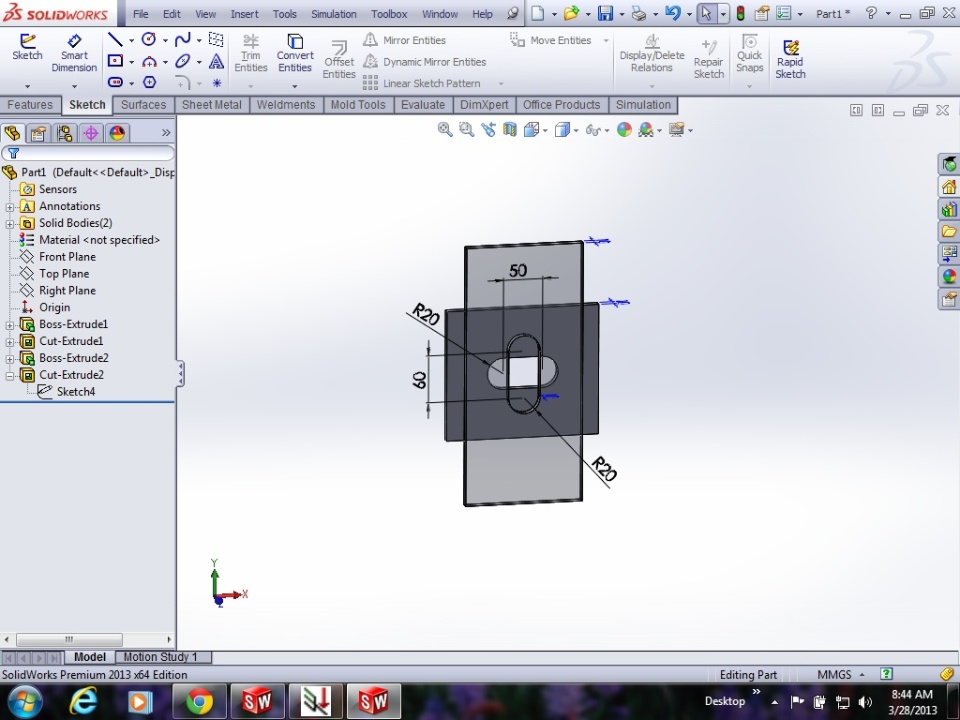Image resolution: width=960 pixels, height=720 pixels.
Task: Open the Tools menu
Action: pyautogui.click(x=285, y=13)
